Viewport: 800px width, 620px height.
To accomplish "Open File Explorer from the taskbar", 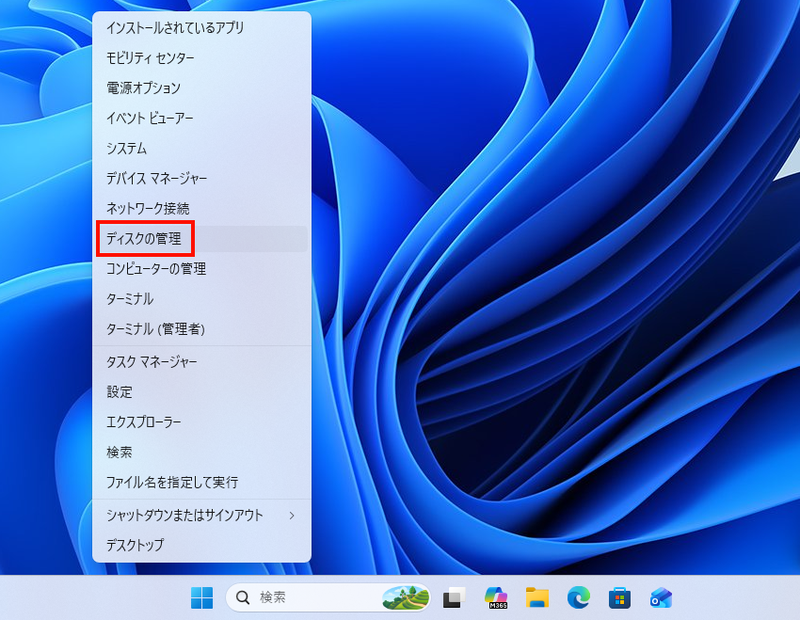I will [537, 597].
